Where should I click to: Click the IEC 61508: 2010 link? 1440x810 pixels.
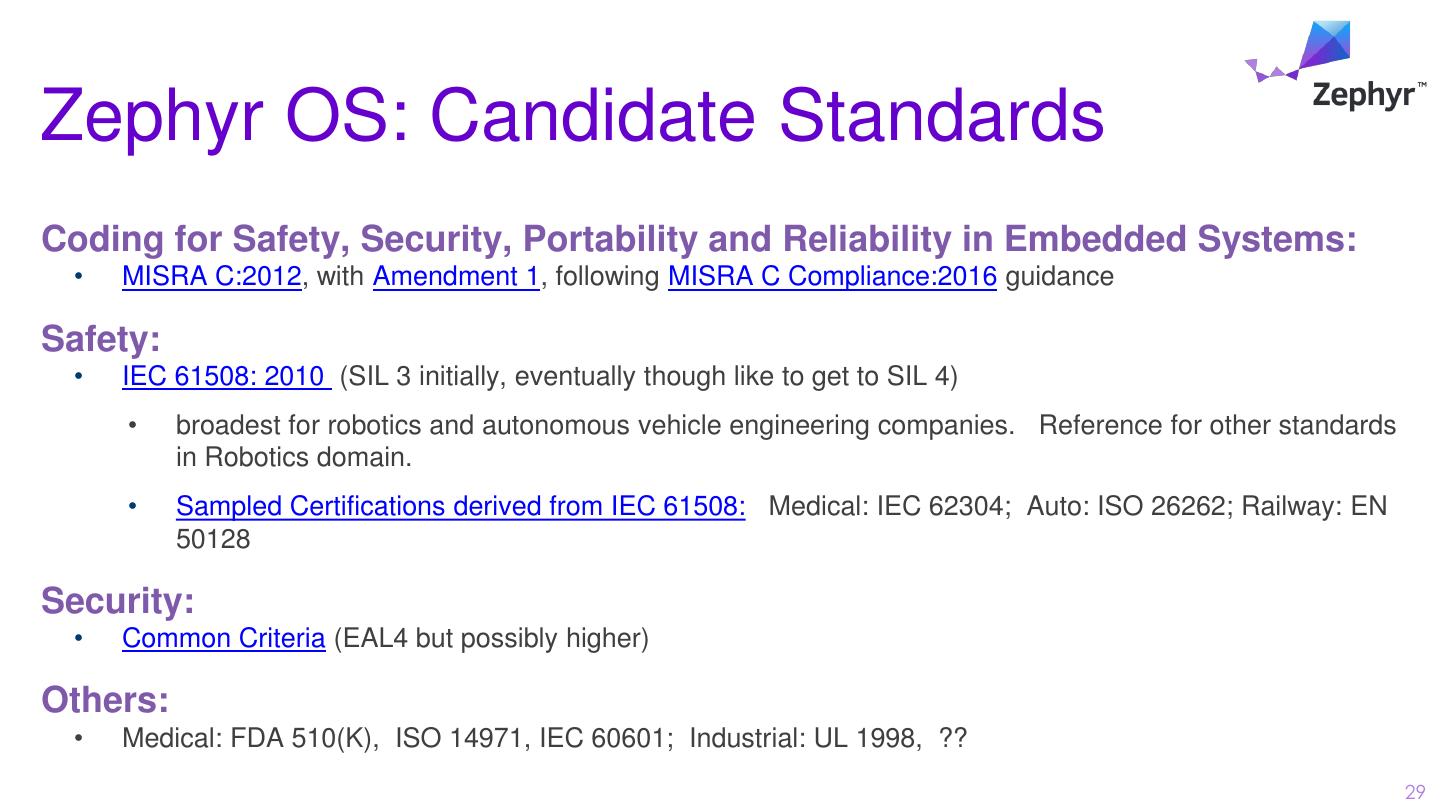(x=226, y=377)
